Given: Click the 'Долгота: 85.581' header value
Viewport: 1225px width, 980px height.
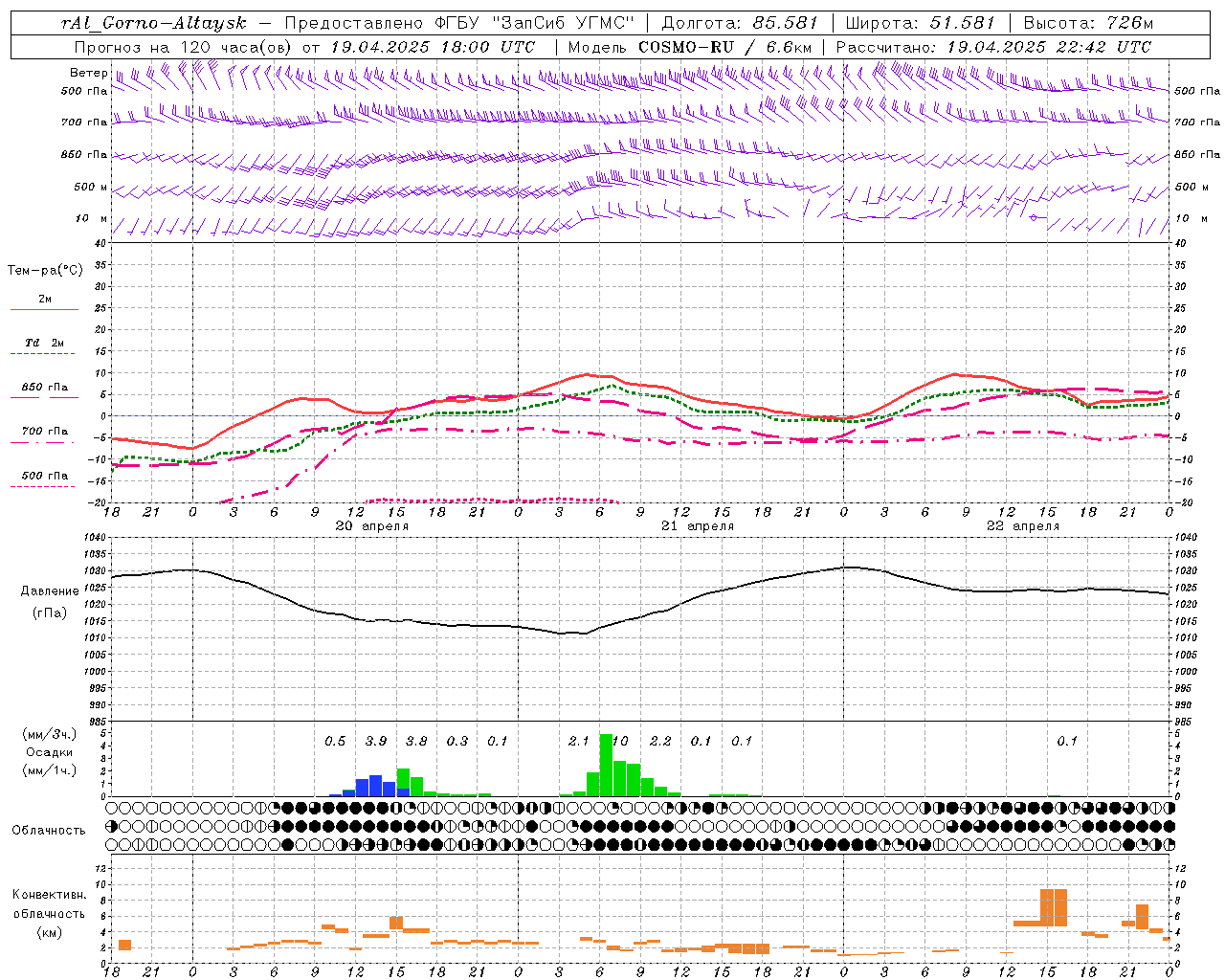Looking at the screenshot, I should pyautogui.click(x=742, y=23).
